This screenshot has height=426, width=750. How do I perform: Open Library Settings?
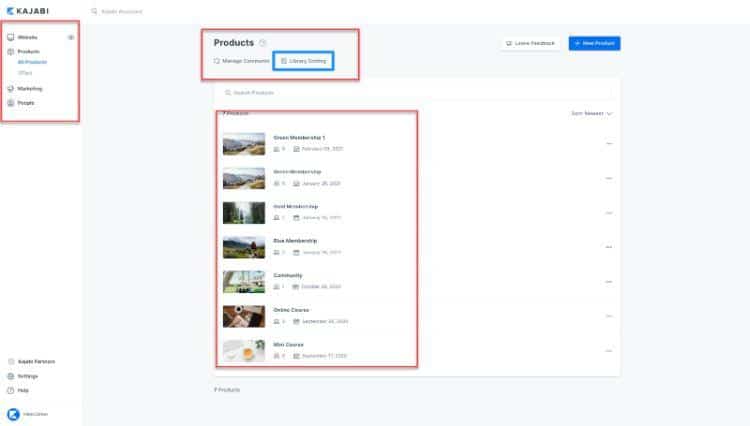(303, 61)
